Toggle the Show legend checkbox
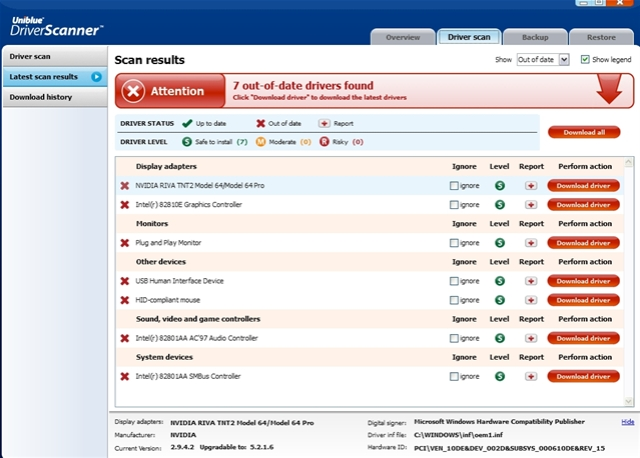640x458 pixels. (x=585, y=60)
